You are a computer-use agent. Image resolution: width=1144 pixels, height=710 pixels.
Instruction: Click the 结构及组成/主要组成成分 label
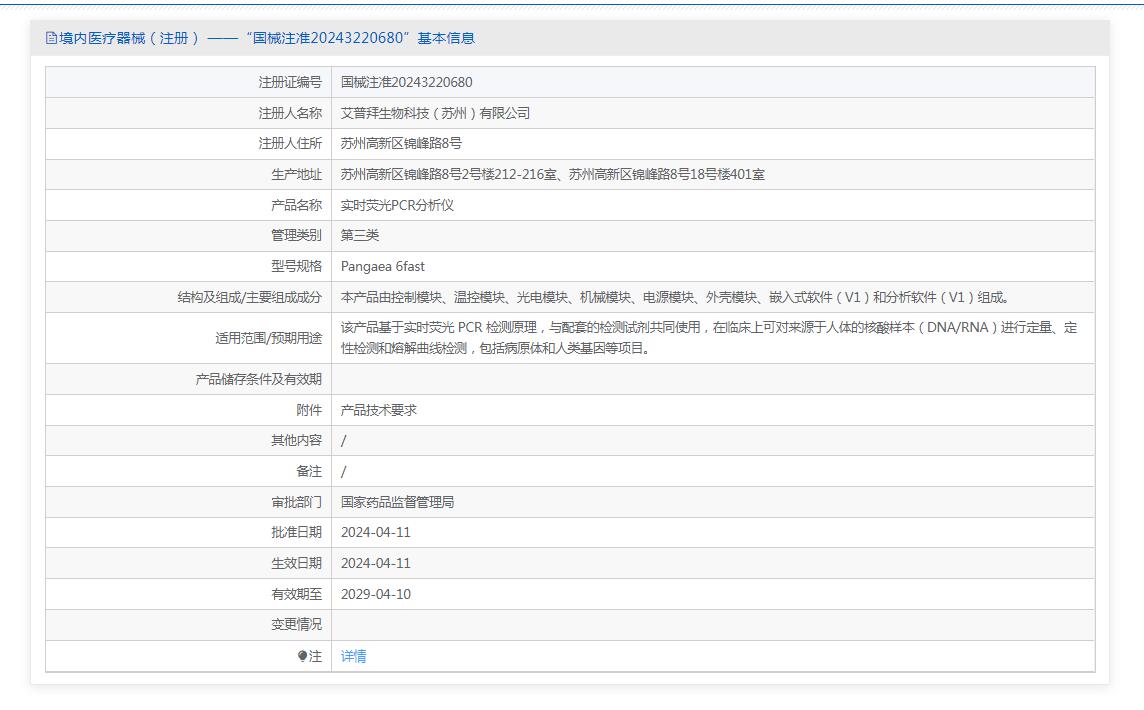(x=250, y=297)
